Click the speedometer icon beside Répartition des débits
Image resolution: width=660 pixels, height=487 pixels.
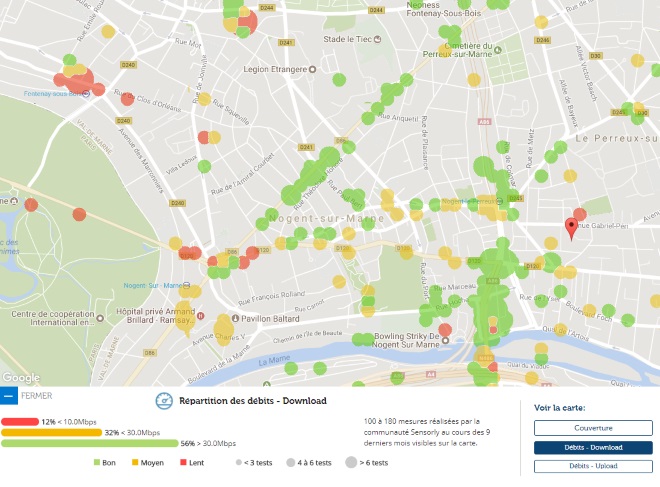tap(165, 401)
